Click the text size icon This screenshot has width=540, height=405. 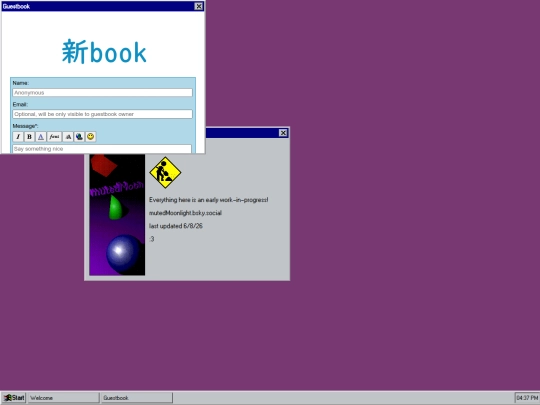pos(68,137)
